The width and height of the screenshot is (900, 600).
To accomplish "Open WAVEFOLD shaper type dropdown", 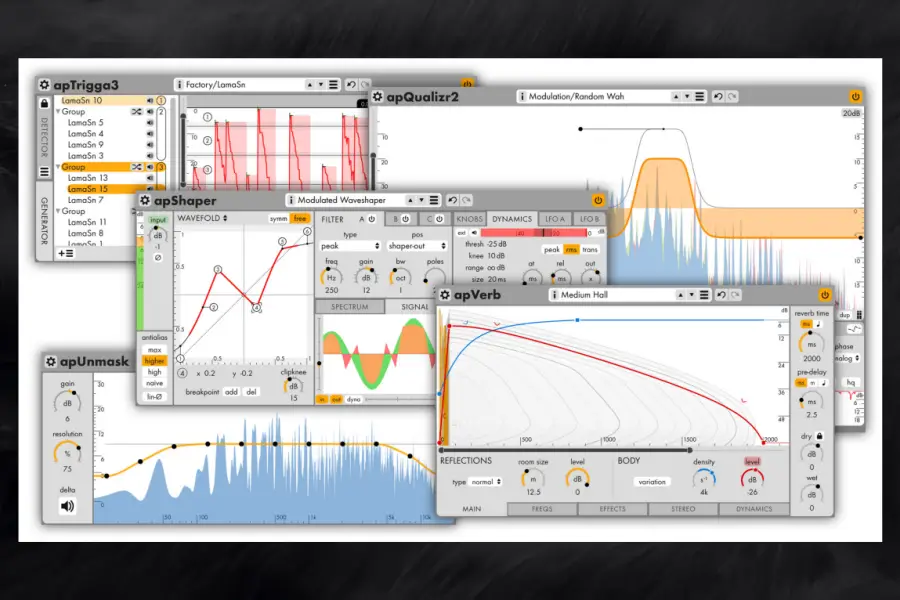I will coord(202,218).
